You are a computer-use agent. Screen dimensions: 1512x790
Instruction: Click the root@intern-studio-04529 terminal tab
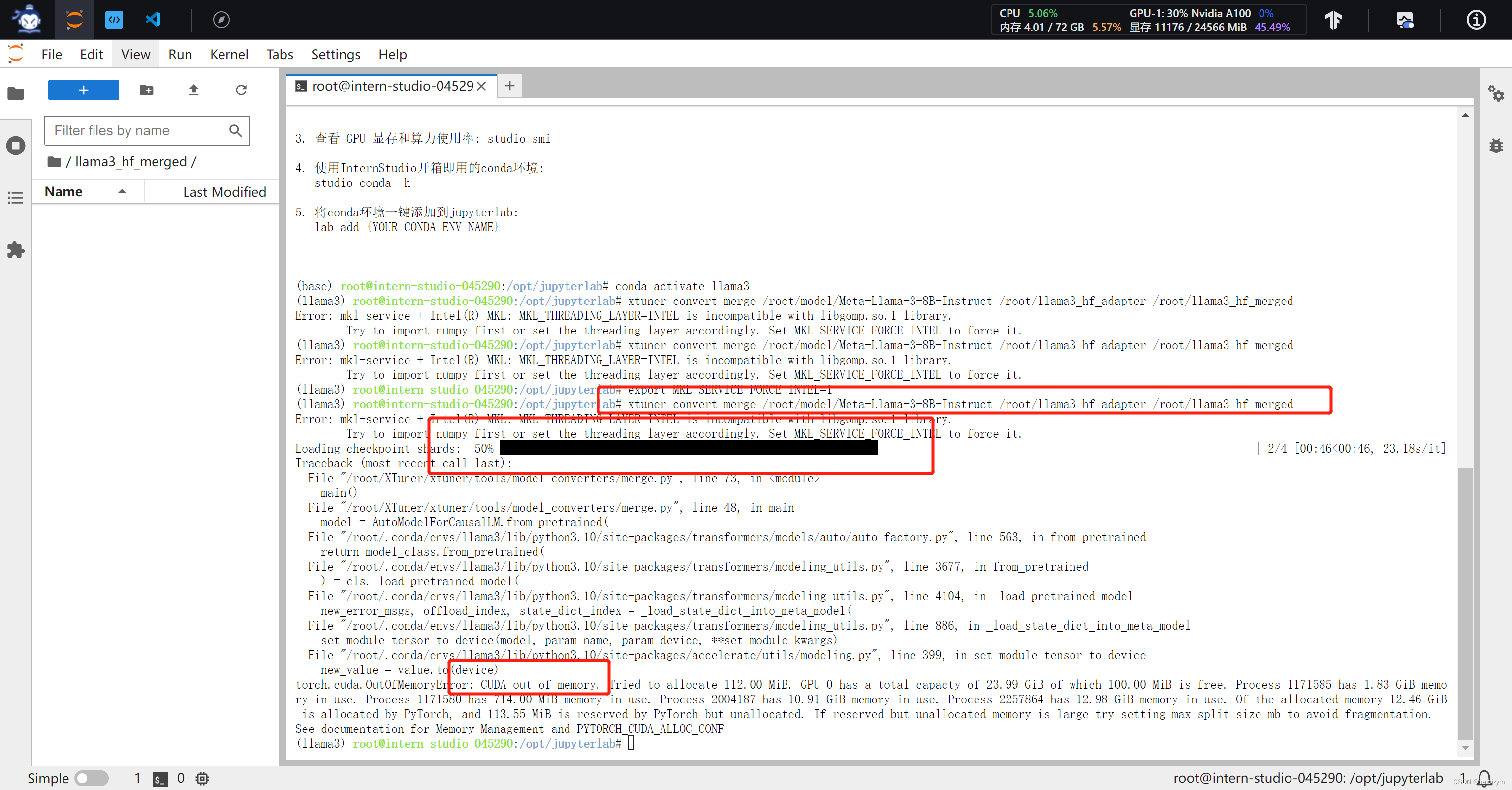click(x=389, y=85)
